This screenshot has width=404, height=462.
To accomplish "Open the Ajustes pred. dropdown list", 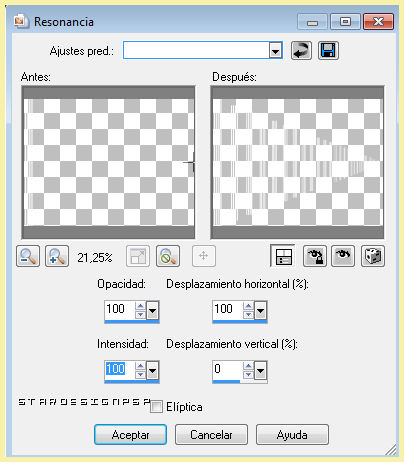I will [275, 51].
